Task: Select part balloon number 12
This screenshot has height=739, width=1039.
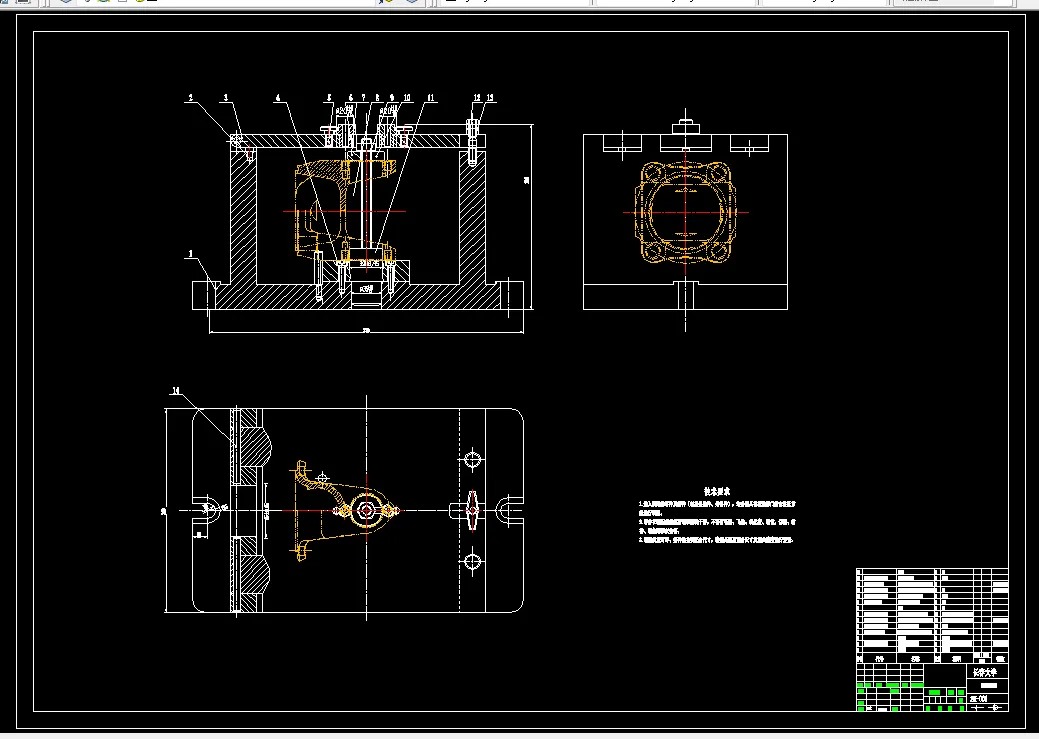Action: pos(476,98)
